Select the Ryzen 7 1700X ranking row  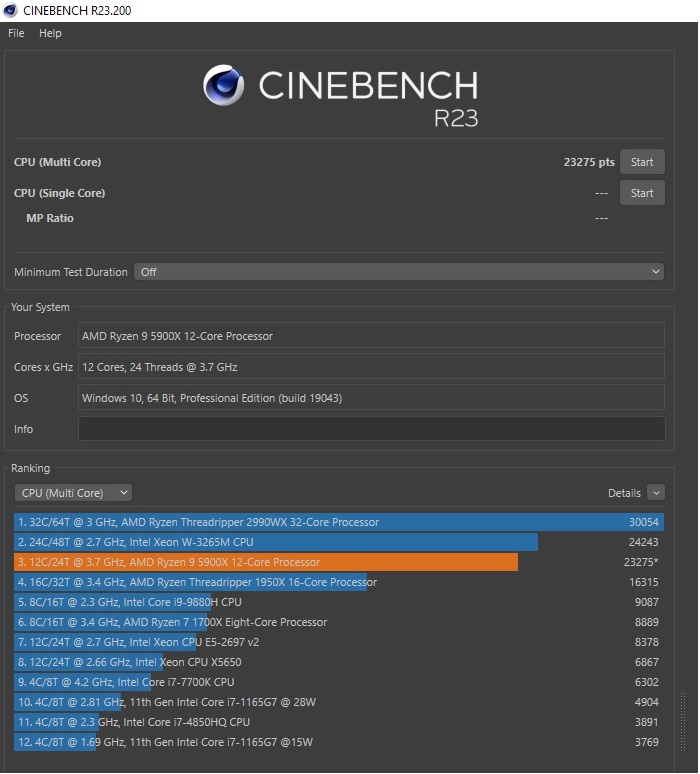click(339, 622)
